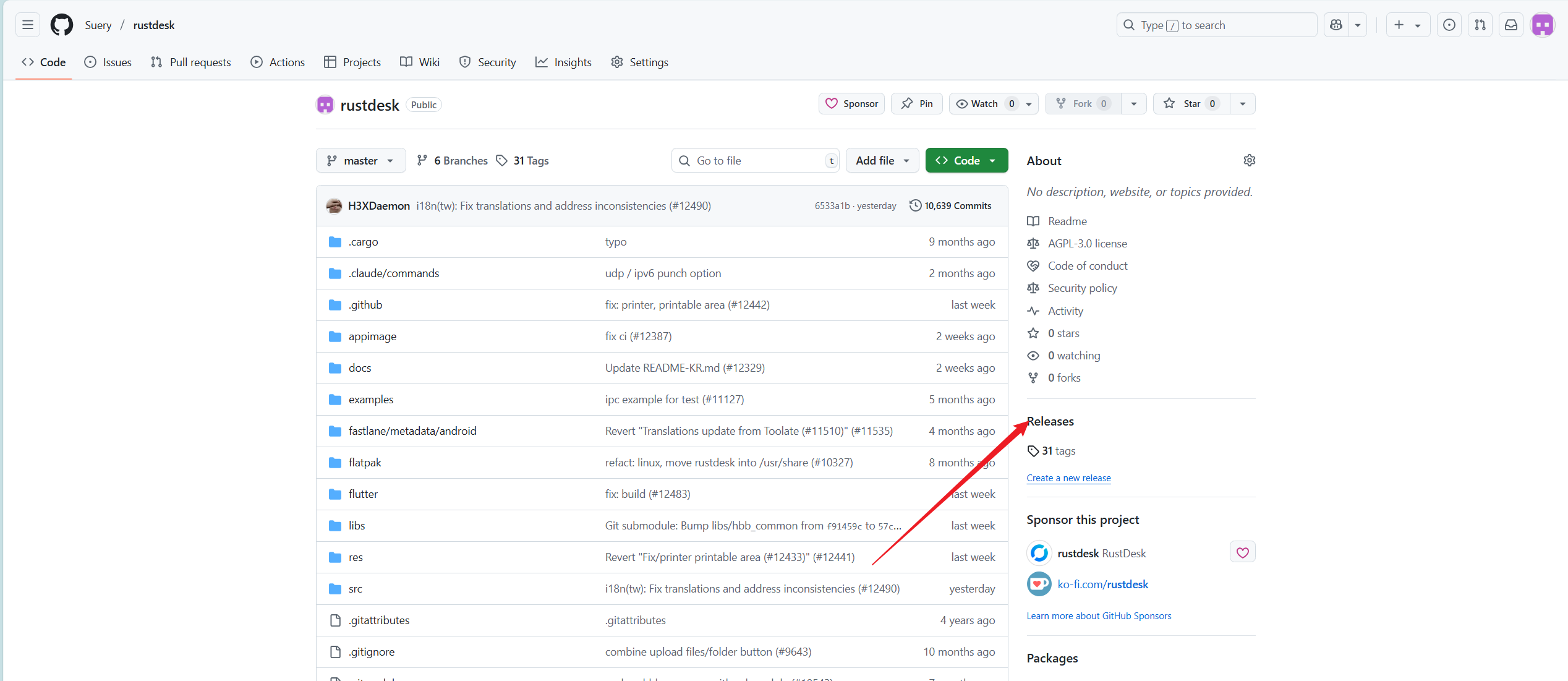Open the .cargo folder
1568x681 pixels.
(363, 242)
